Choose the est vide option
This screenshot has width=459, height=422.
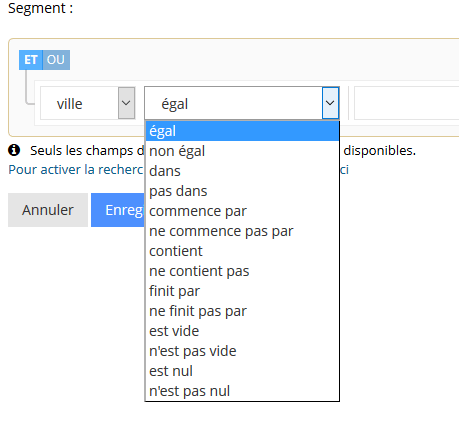[x=242, y=331]
